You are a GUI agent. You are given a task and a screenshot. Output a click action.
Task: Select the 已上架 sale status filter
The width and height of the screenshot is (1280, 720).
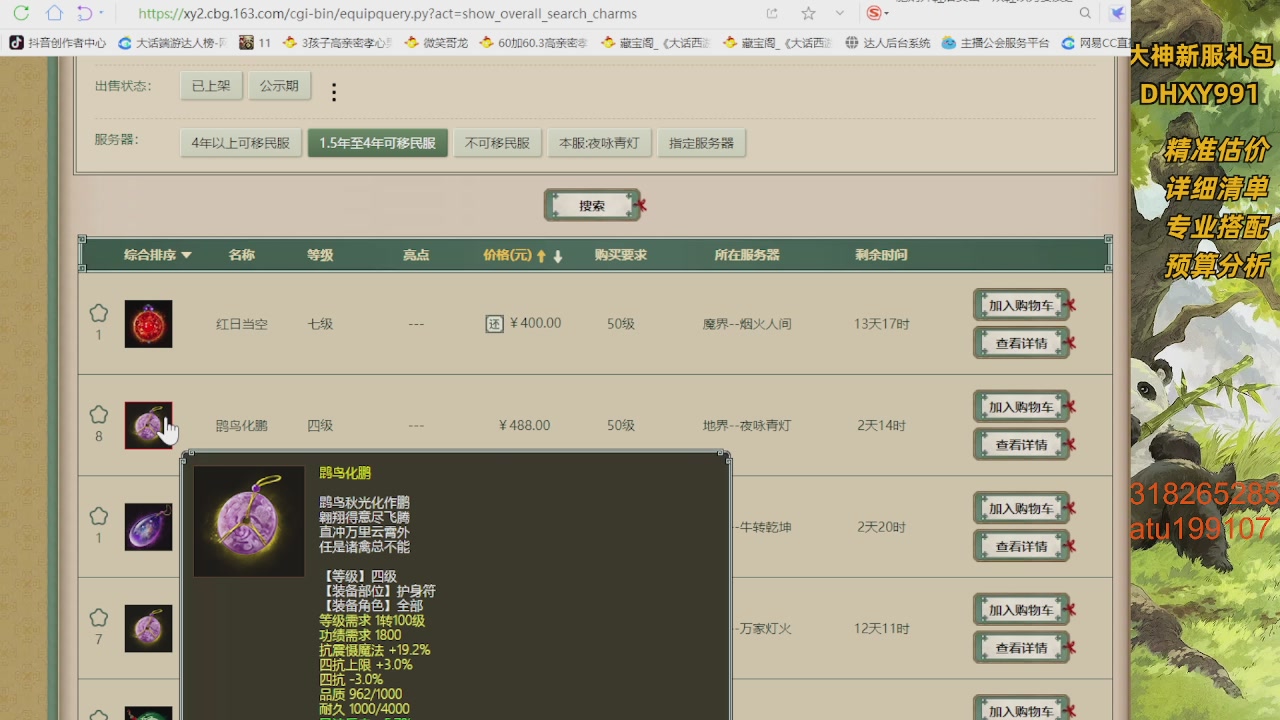click(211, 86)
